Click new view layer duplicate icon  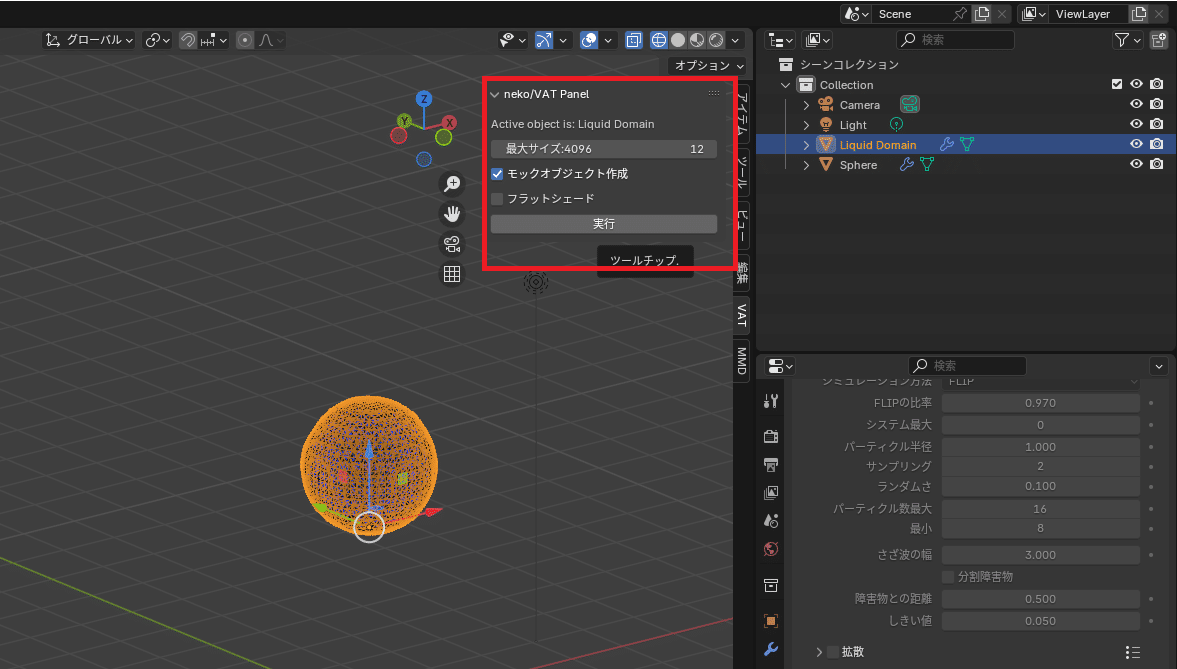(1139, 14)
